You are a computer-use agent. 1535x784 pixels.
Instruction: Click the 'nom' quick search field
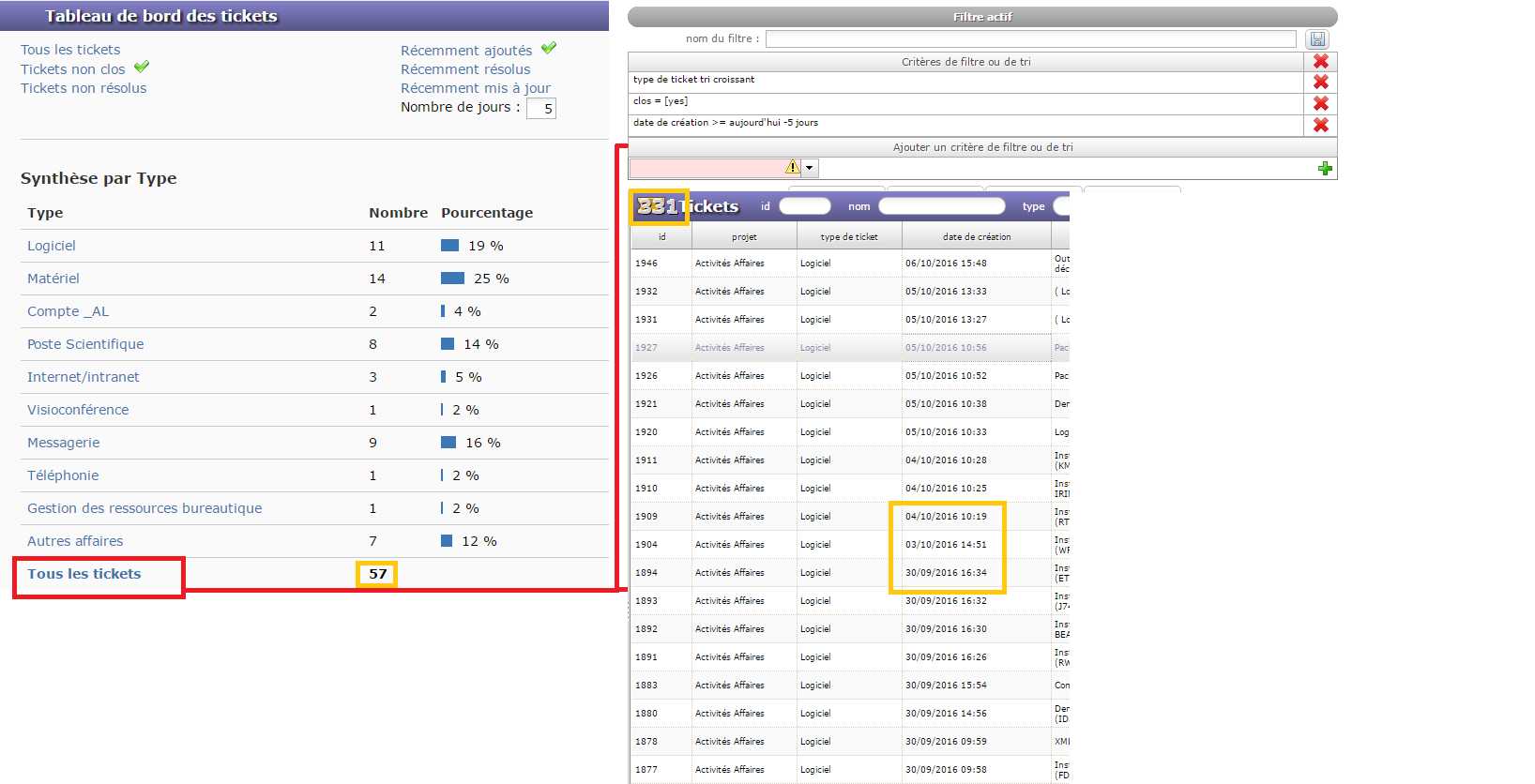[x=941, y=206]
